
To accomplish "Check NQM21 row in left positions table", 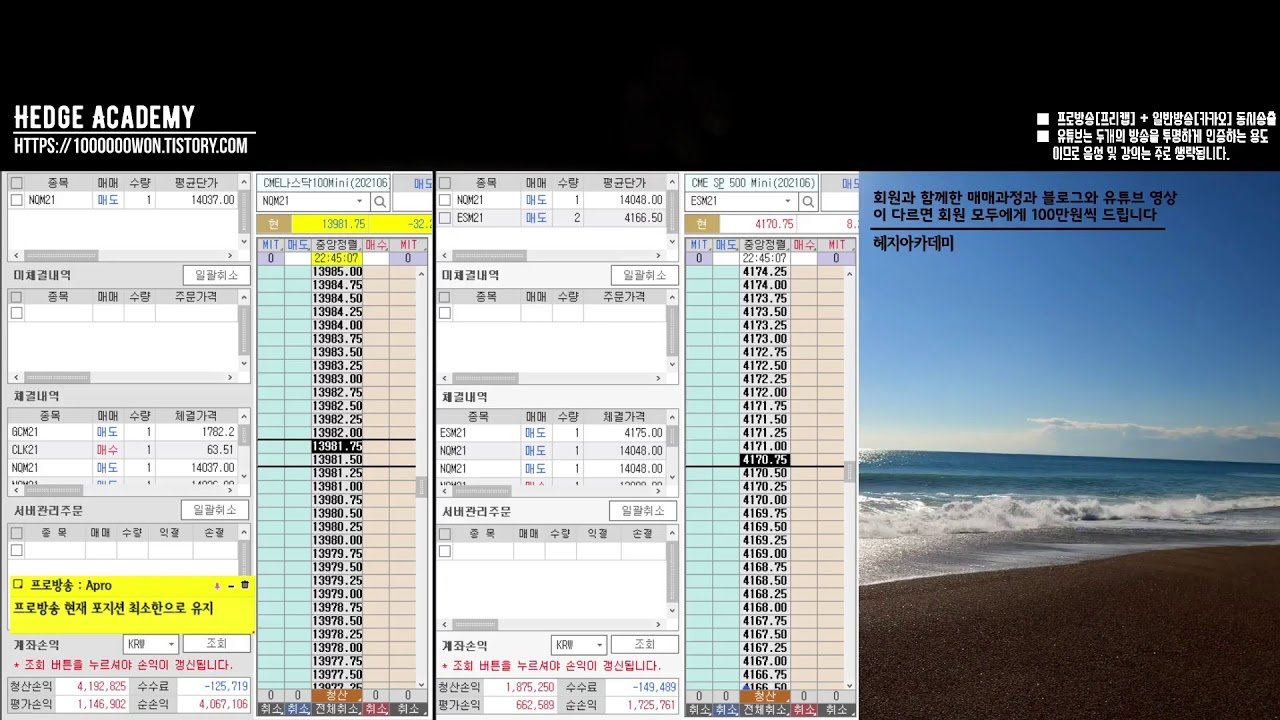I will 16,200.
